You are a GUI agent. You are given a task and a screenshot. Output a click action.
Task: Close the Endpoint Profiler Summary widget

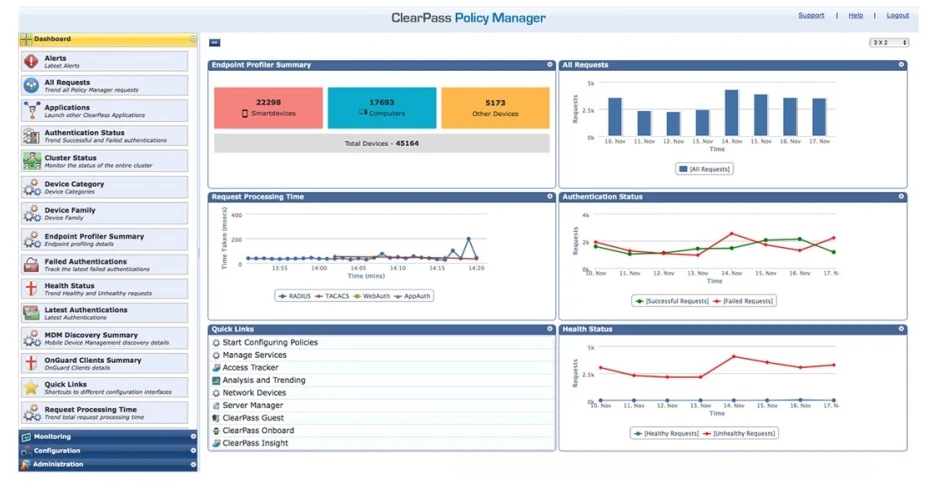[x=550, y=65]
